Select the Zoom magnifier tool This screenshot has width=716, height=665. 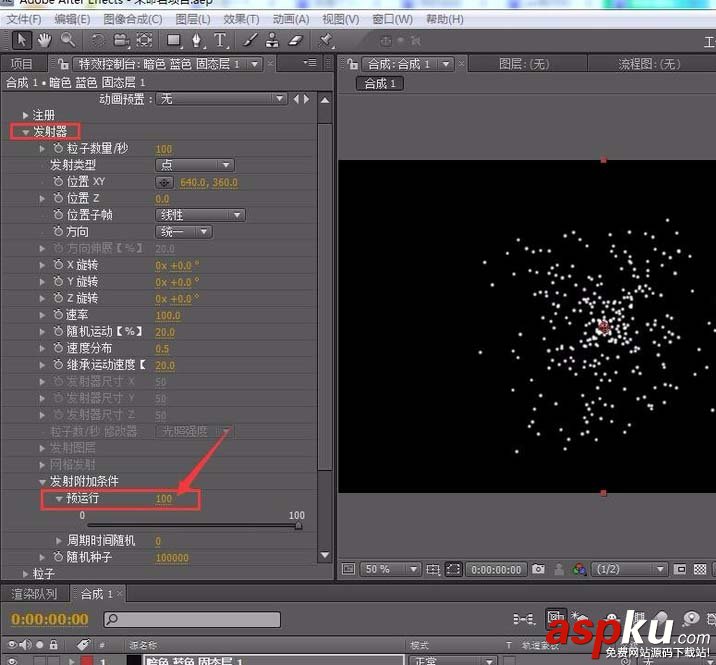point(68,40)
